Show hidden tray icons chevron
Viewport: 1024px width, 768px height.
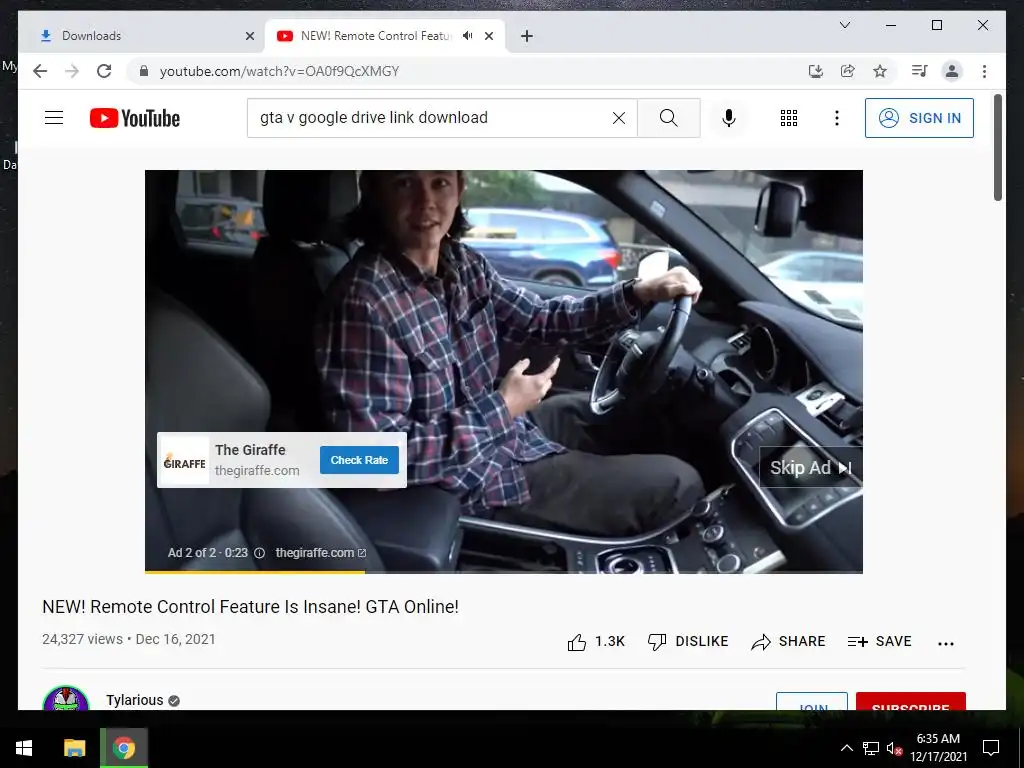pos(846,748)
